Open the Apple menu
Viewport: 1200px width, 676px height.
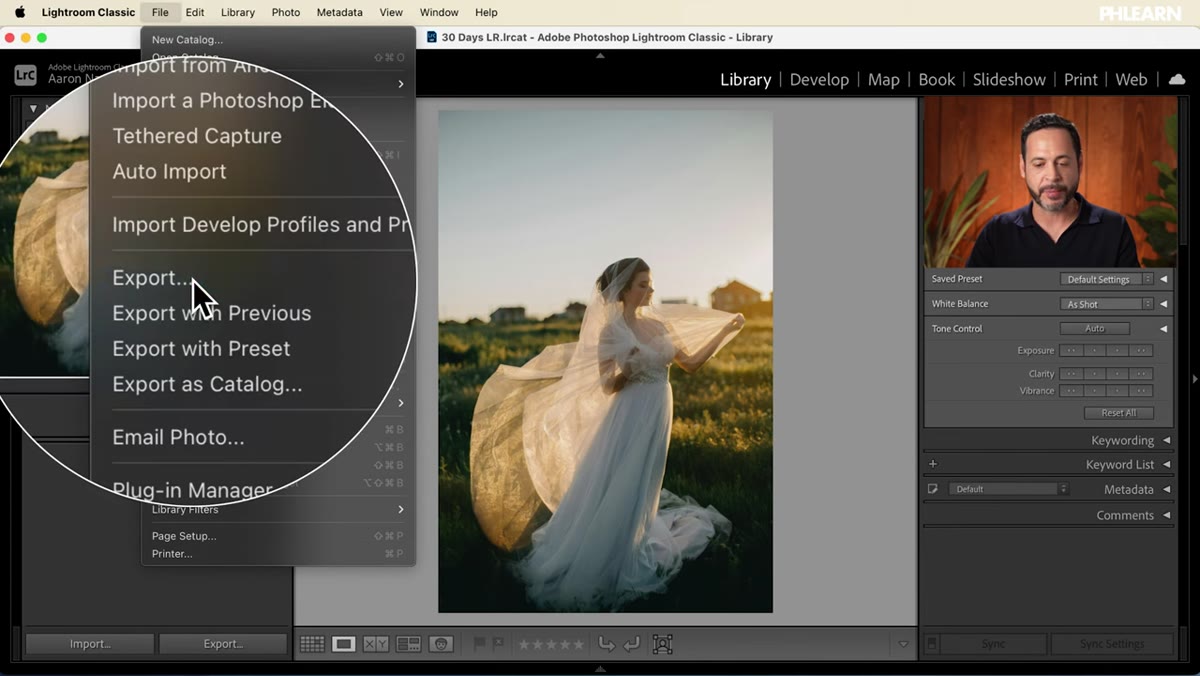point(19,12)
